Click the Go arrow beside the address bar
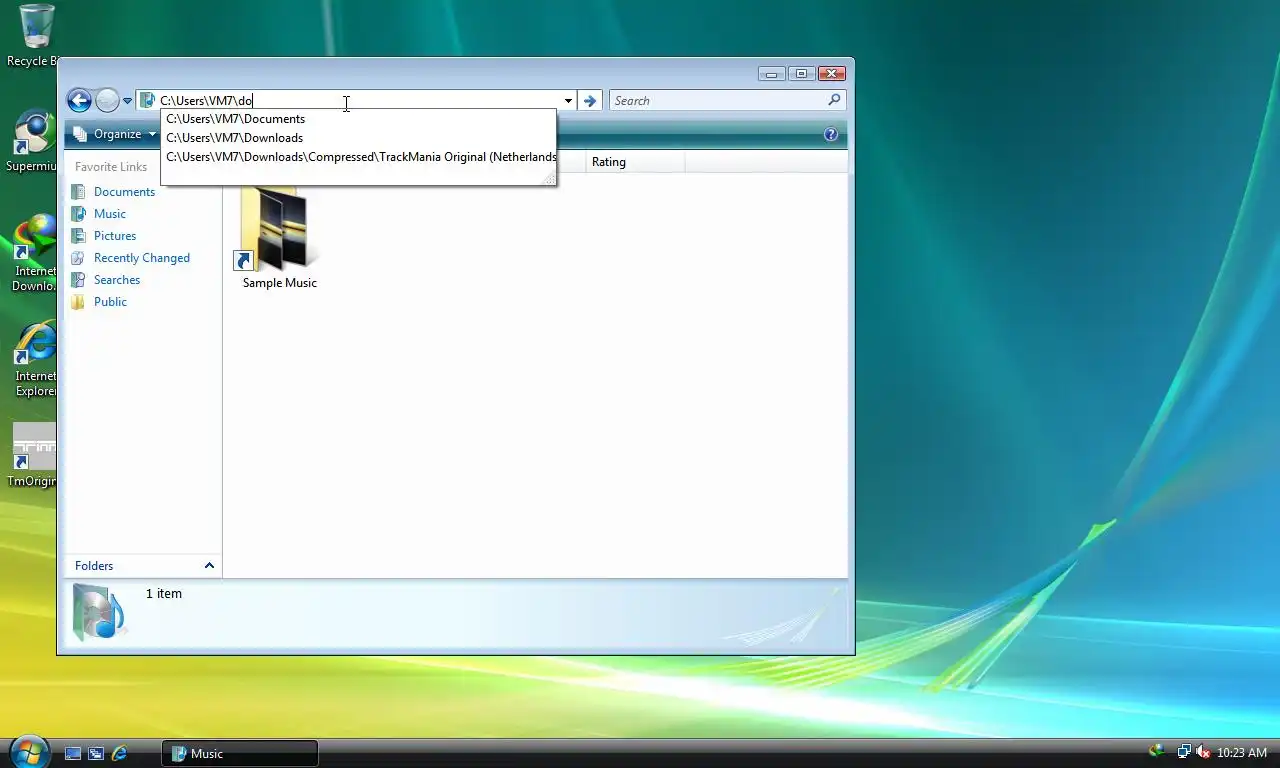Screen dimensions: 1280x768 pyautogui.click(x=590, y=101)
